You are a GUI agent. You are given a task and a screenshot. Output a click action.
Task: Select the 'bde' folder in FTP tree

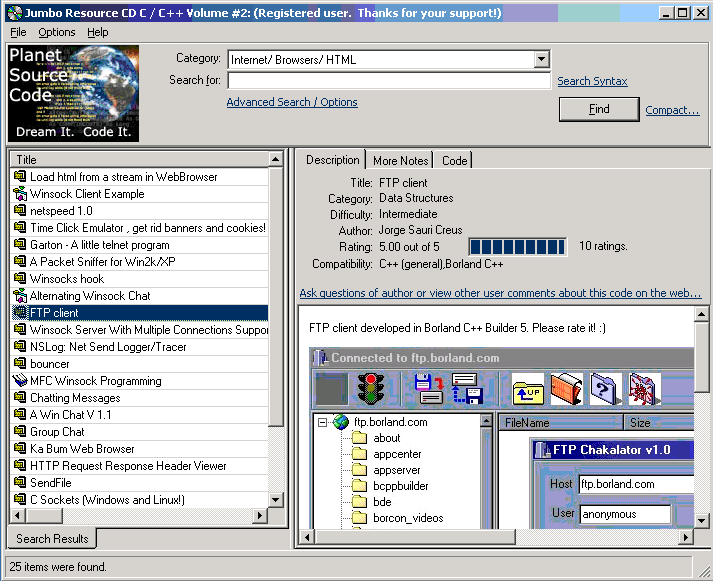(x=372, y=502)
